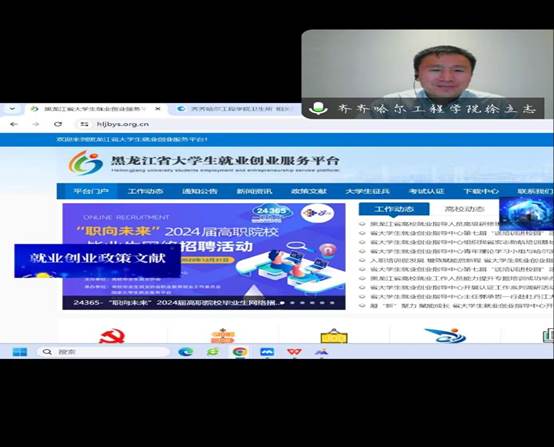Open the browser tab search chevron
Screen dimensions: 554x447
point(12,109)
